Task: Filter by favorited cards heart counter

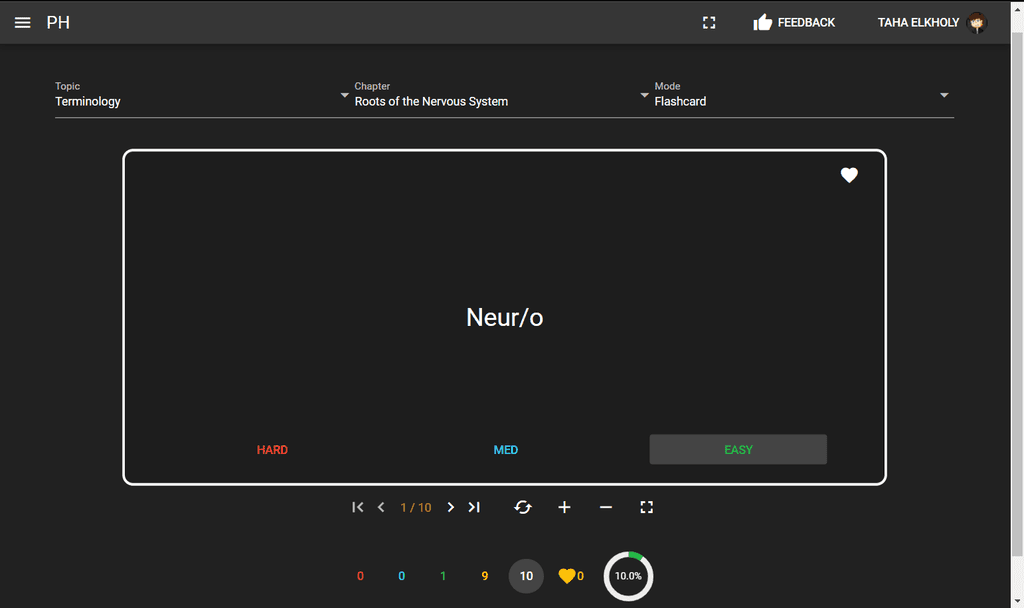Action: (x=570, y=576)
